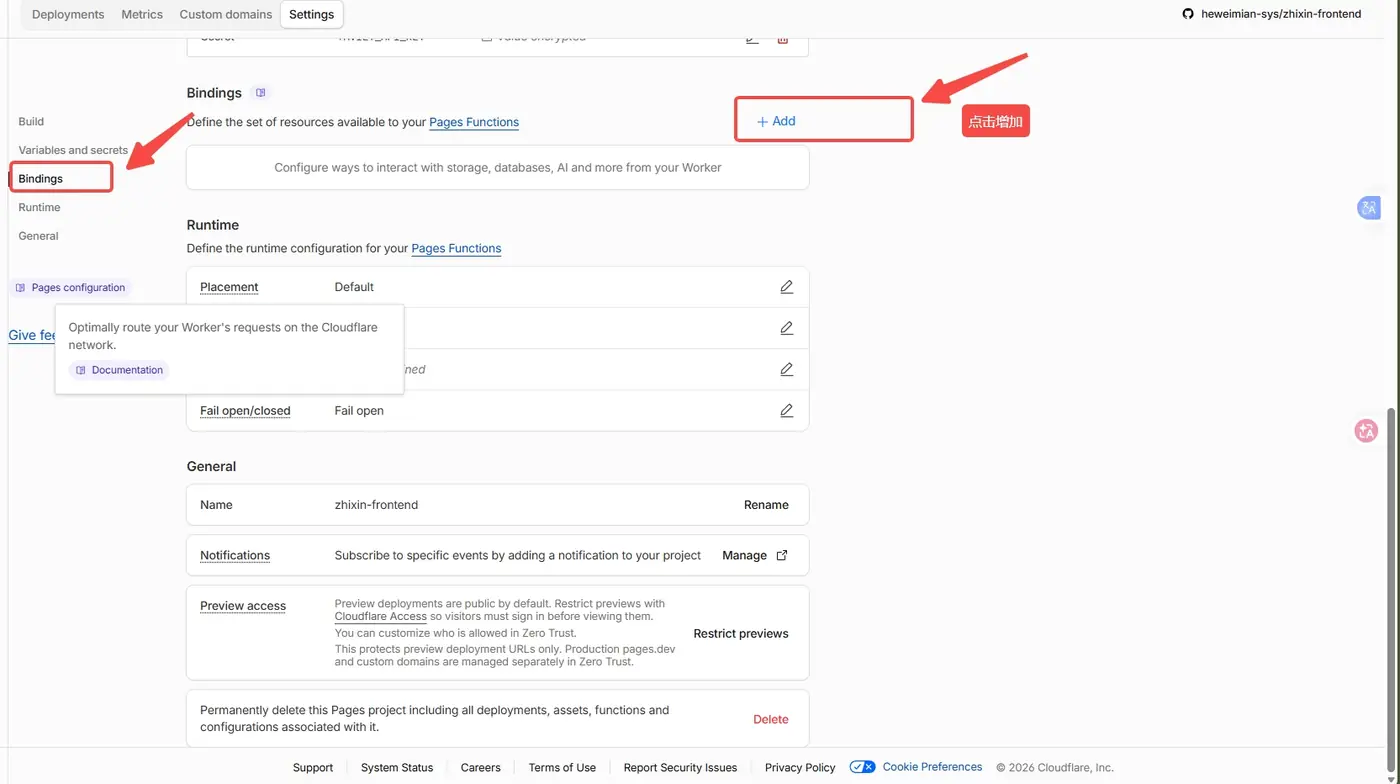Add a new binding with the Add button
Viewport: 1400px width, 784px height.
coord(776,121)
